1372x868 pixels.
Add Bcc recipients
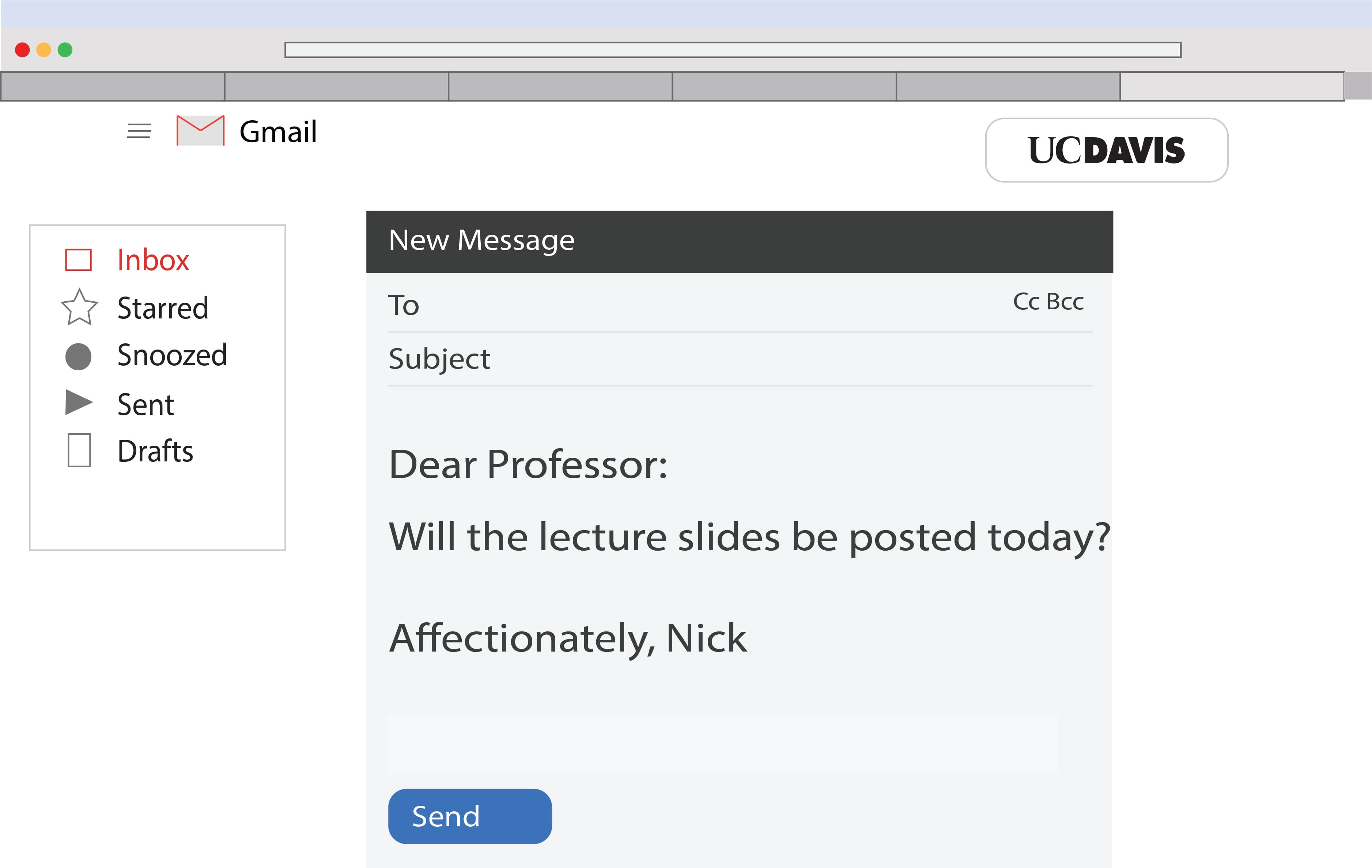point(1065,302)
